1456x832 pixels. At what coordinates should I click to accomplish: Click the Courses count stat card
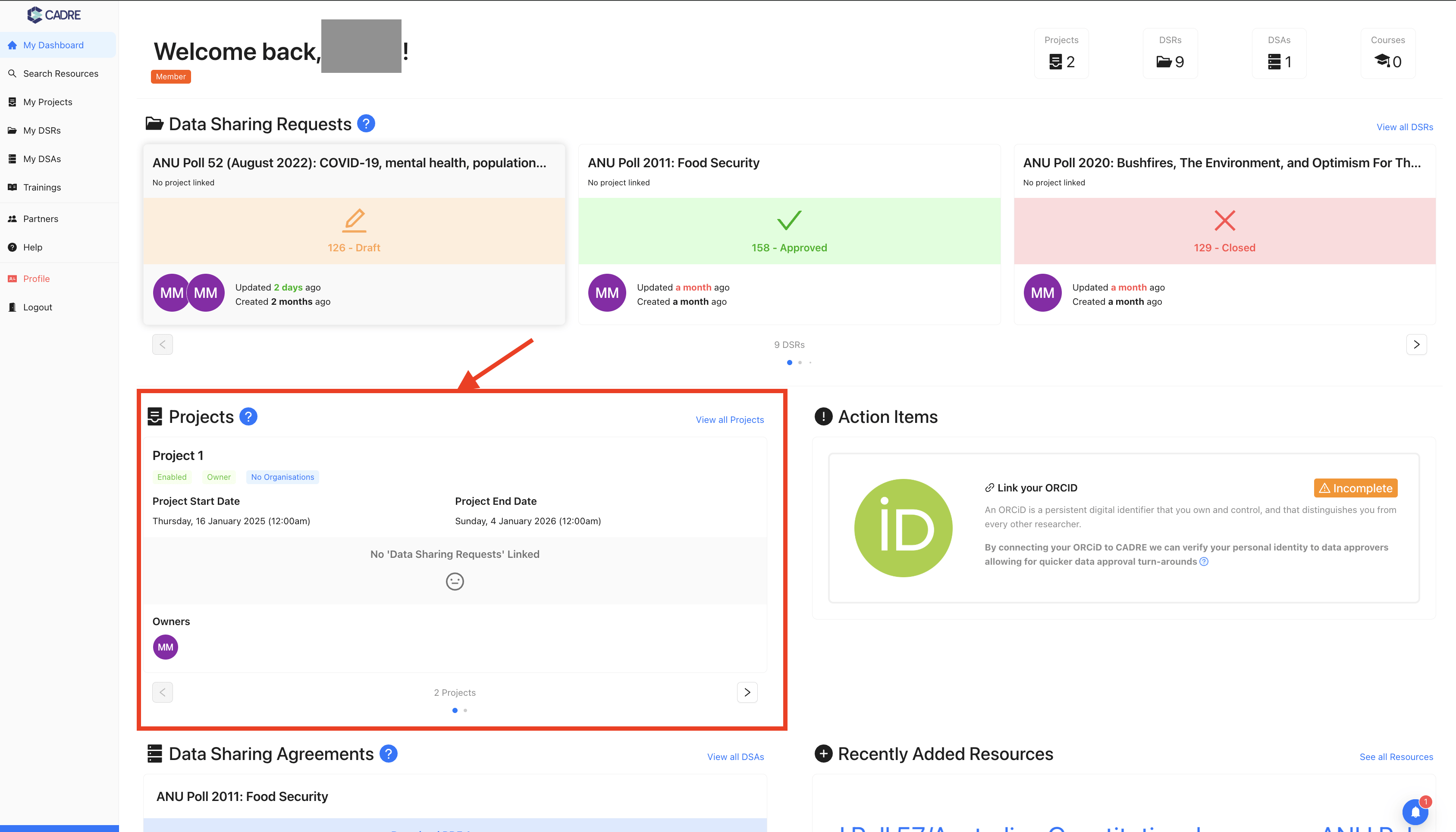1387,53
